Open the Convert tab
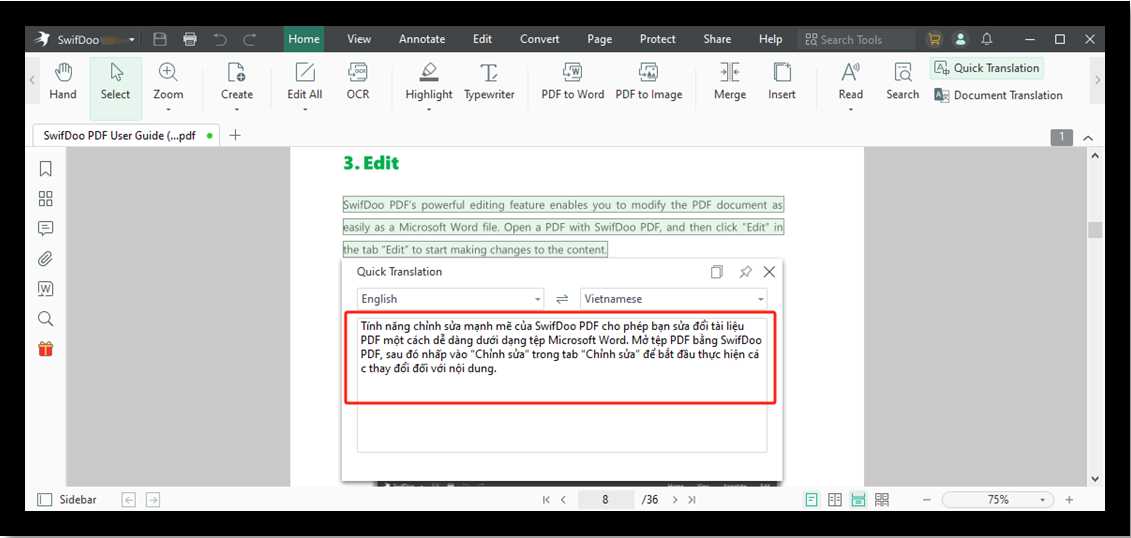Image resolution: width=1131 pixels, height=538 pixels. click(540, 39)
